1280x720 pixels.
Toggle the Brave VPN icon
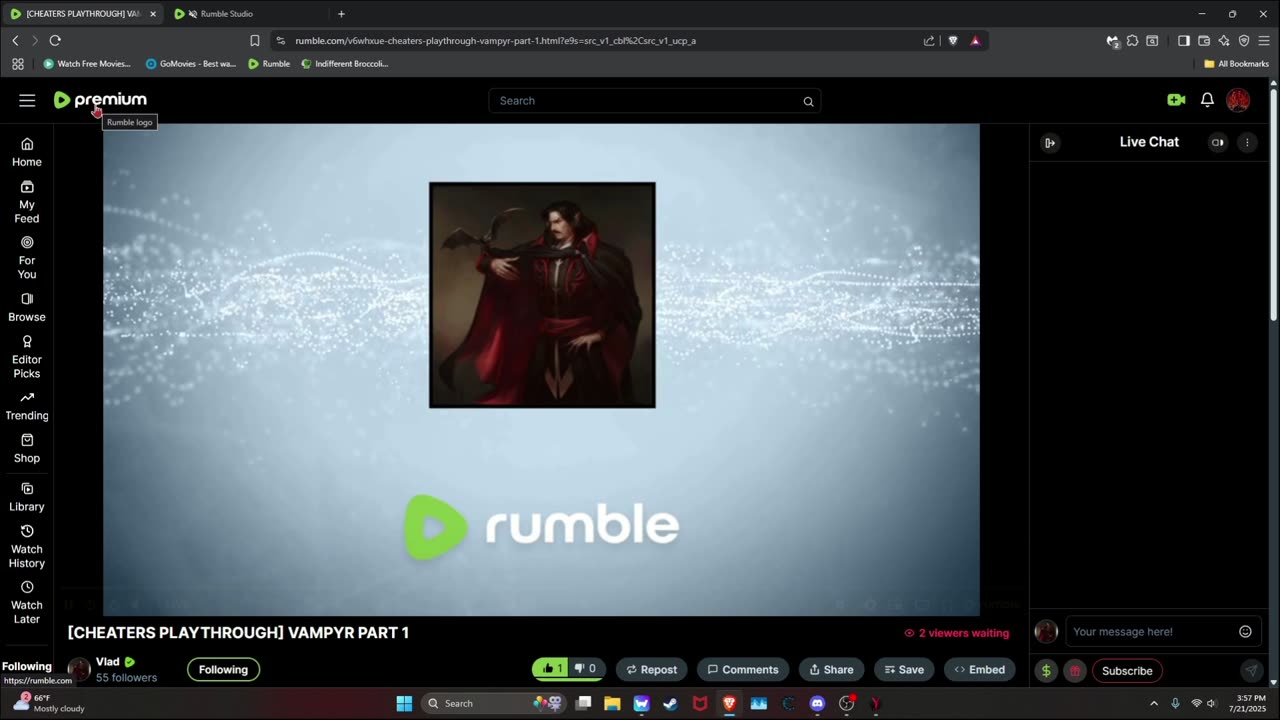1244,41
